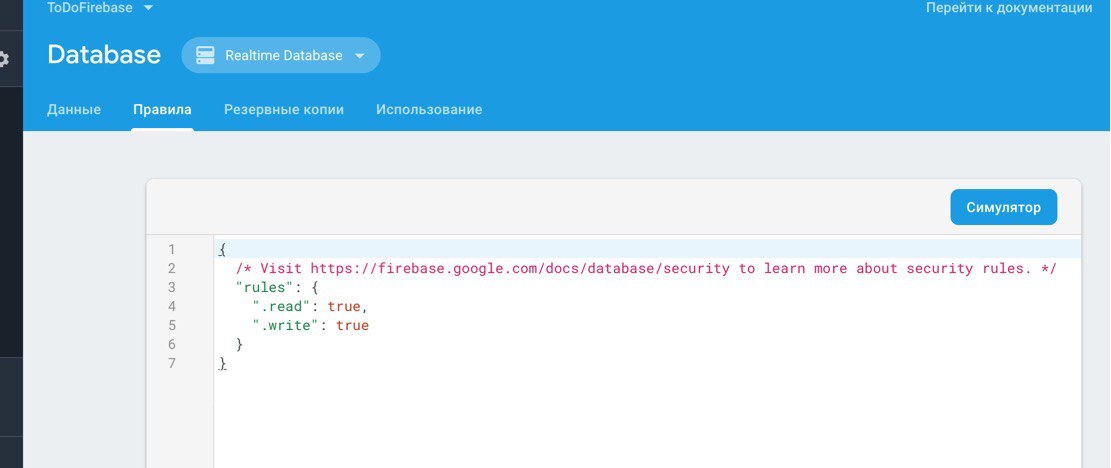Click the "rules" key in editor
The width and height of the screenshot is (1111, 468).
pos(264,287)
